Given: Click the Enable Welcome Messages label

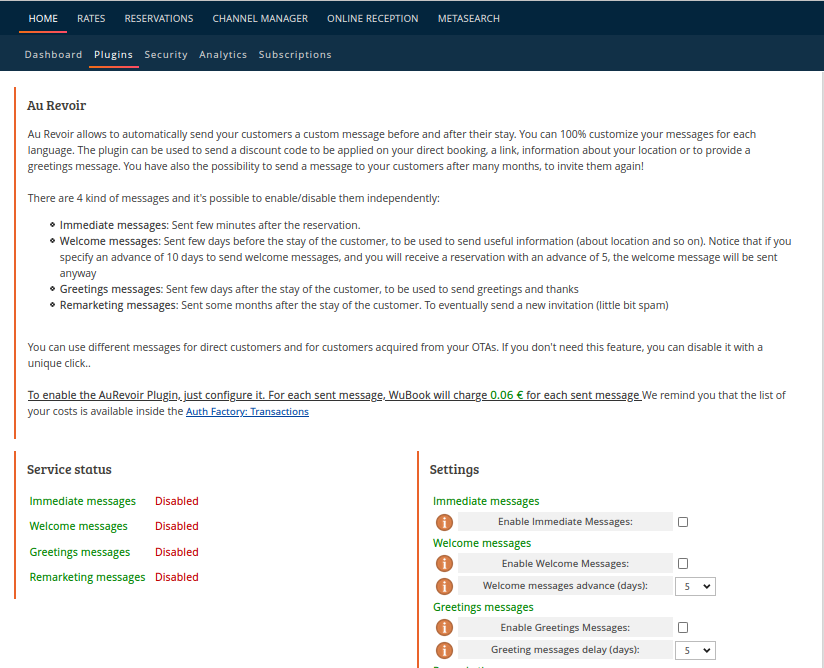Looking at the screenshot, I should (x=565, y=563).
